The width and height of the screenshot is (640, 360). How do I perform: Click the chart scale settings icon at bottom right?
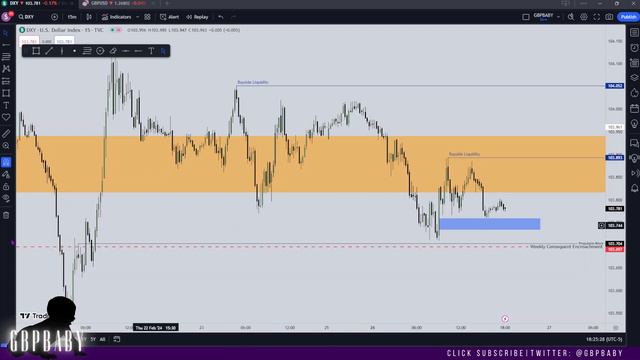[616, 327]
